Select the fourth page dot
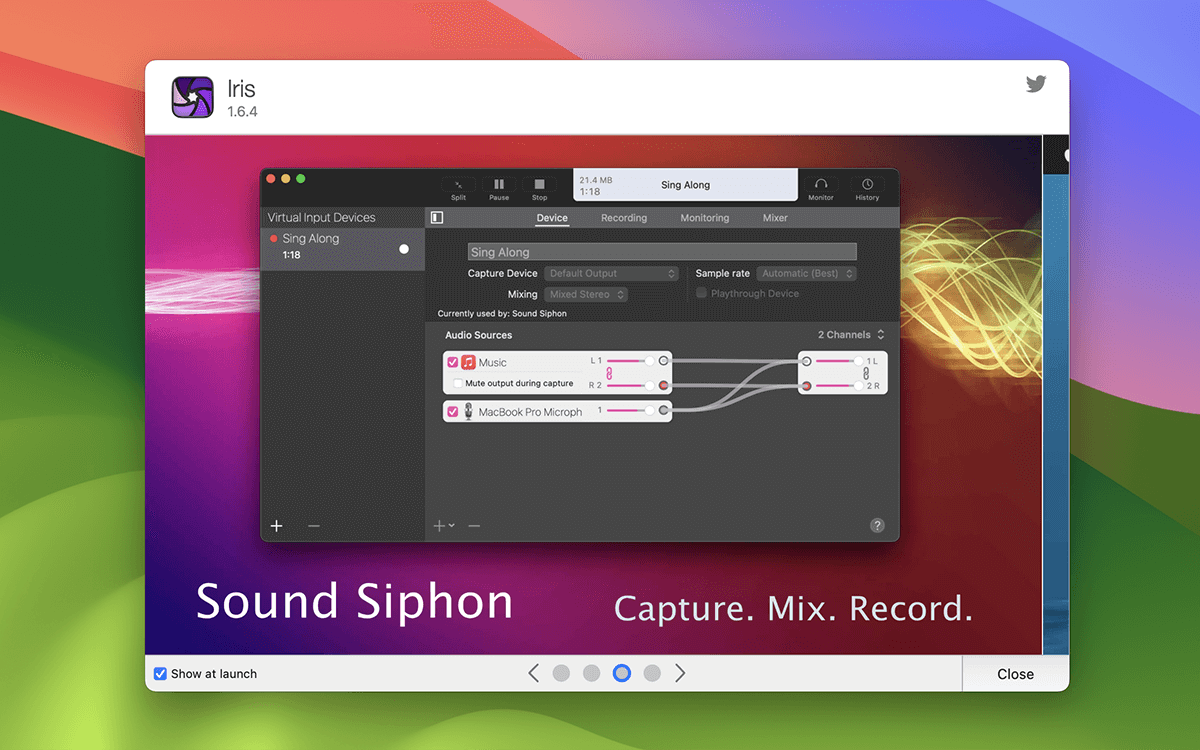 (652, 673)
